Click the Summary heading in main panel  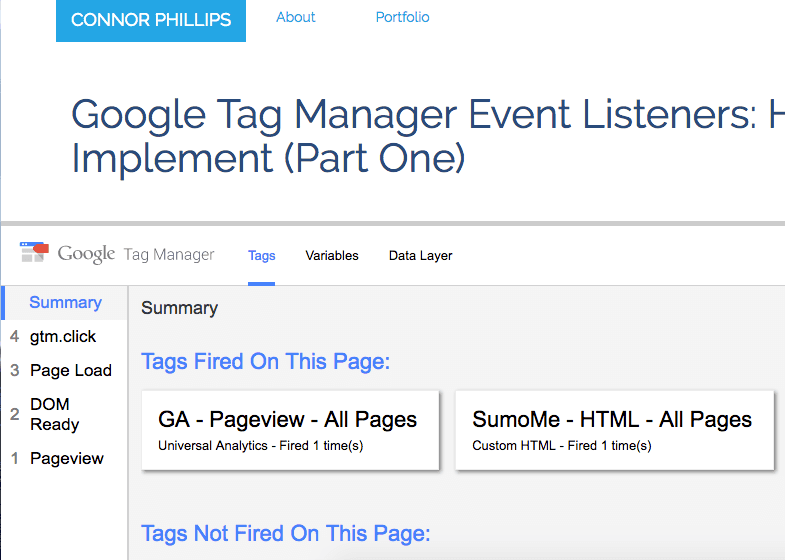(x=179, y=308)
